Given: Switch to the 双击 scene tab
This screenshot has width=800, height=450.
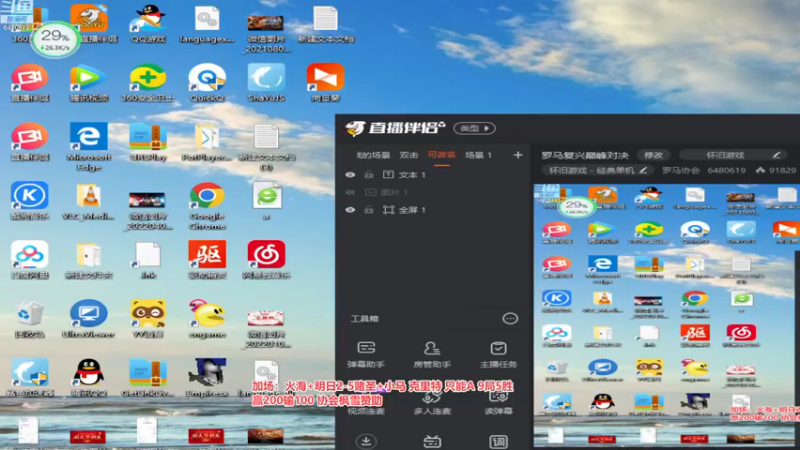Looking at the screenshot, I should coord(409,155).
